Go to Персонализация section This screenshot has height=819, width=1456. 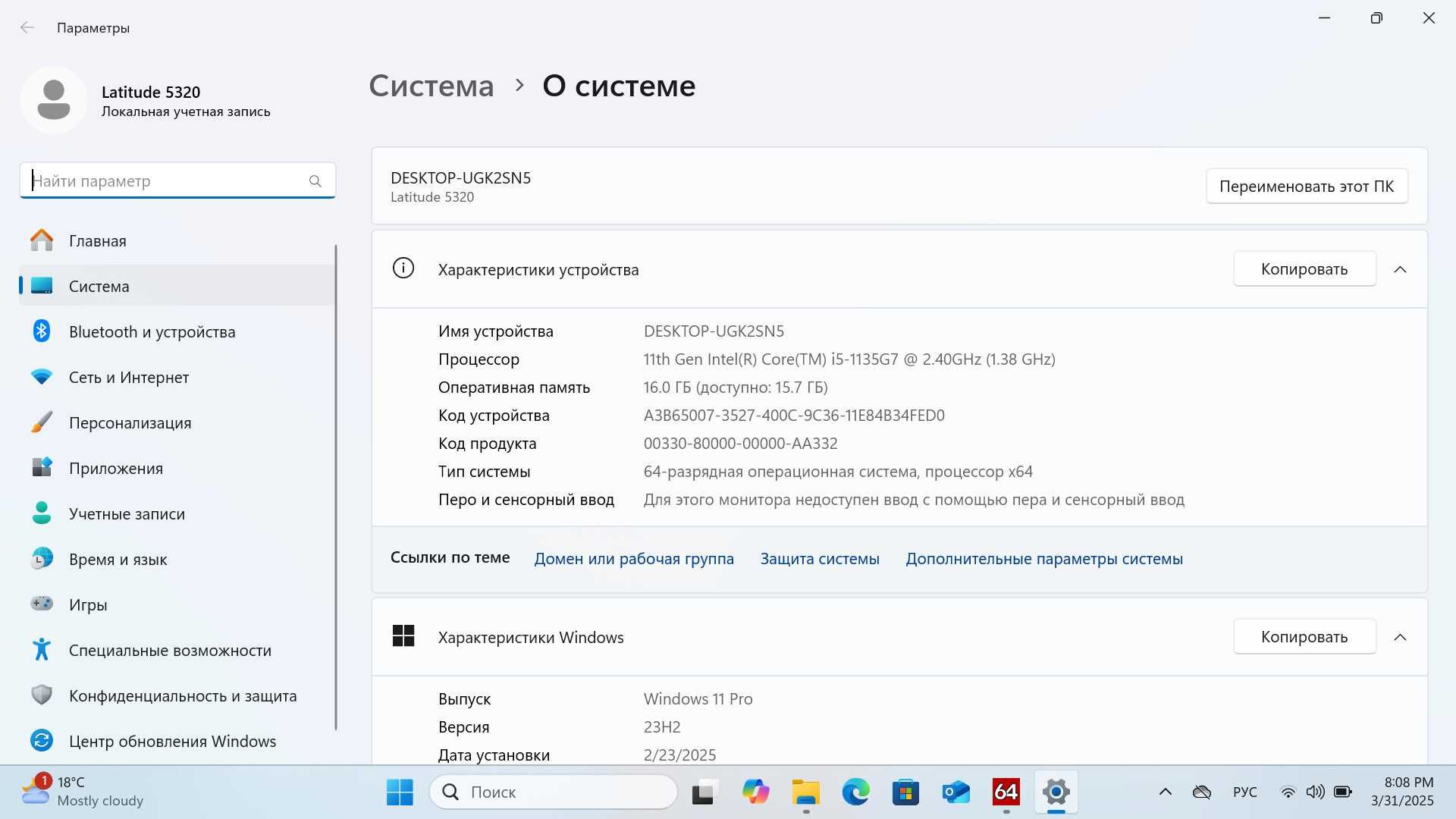pyautogui.click(x=177, y=423)
